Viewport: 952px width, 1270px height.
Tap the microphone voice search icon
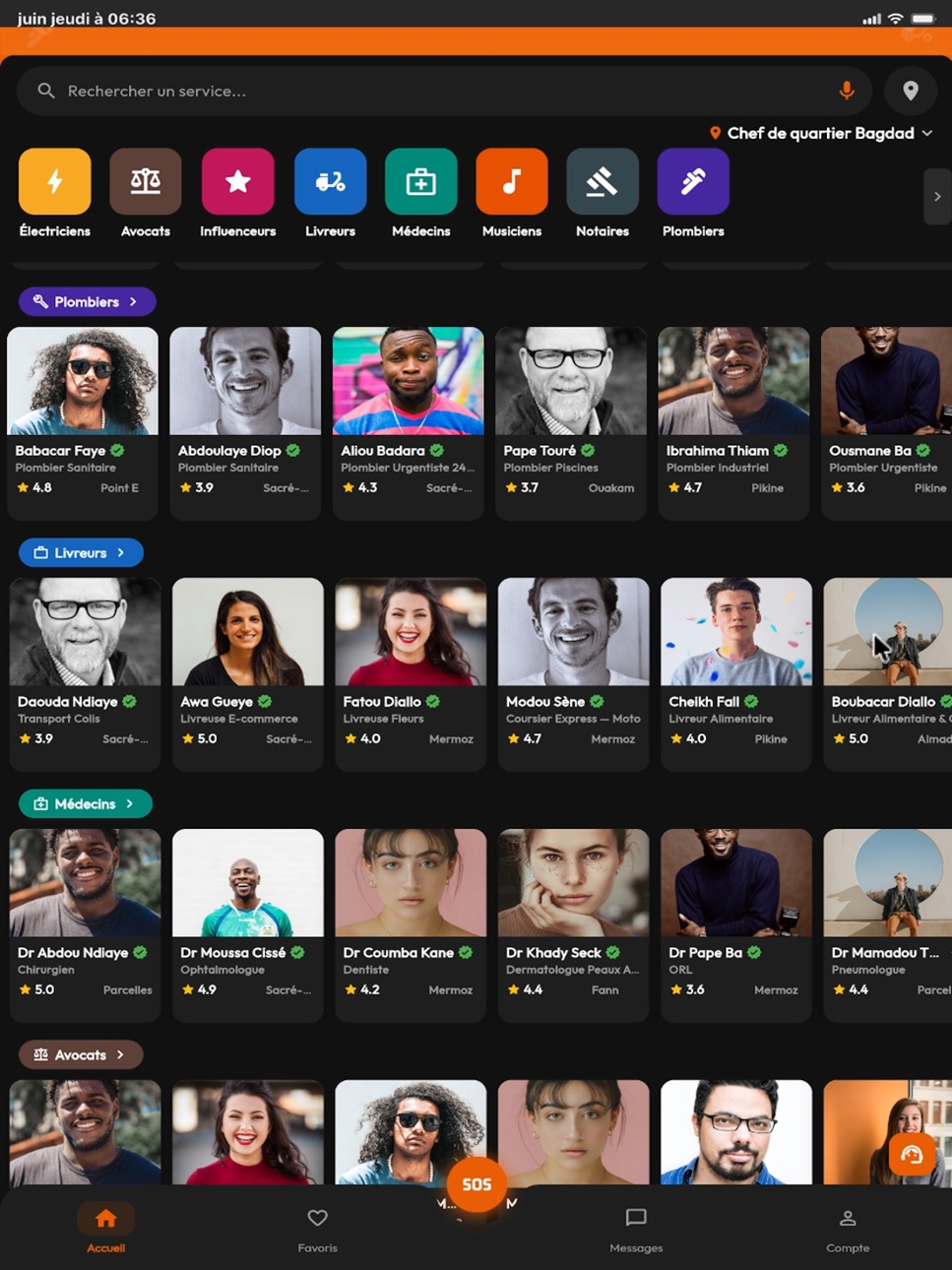[x=846, y=91]
